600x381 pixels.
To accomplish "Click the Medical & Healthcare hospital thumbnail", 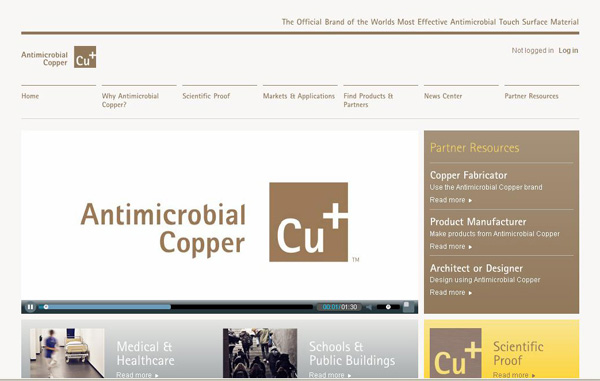I will [x=67, y=353].
